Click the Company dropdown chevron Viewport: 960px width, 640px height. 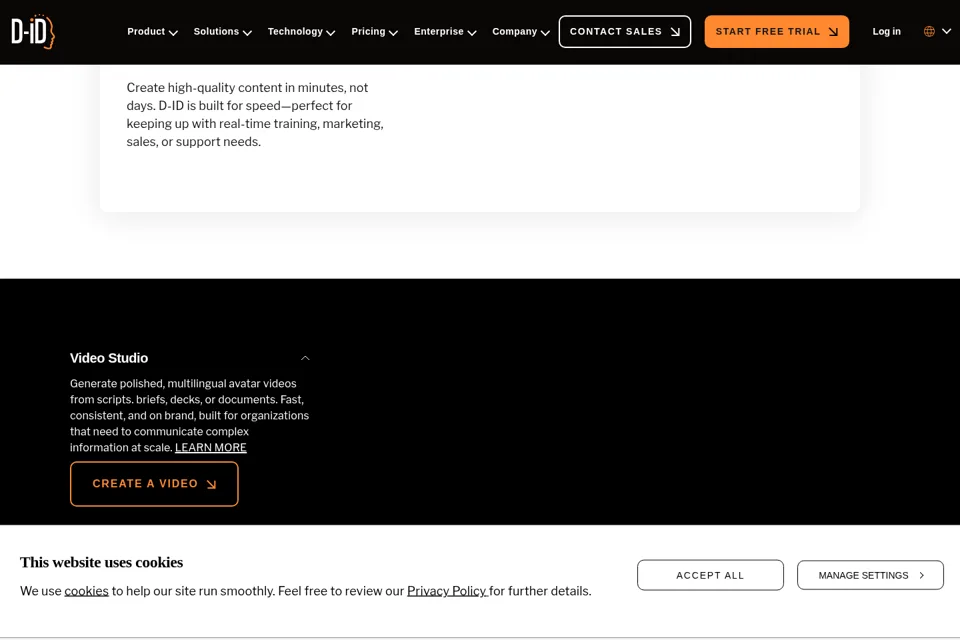pyautogui.click(x=545, y=32)
